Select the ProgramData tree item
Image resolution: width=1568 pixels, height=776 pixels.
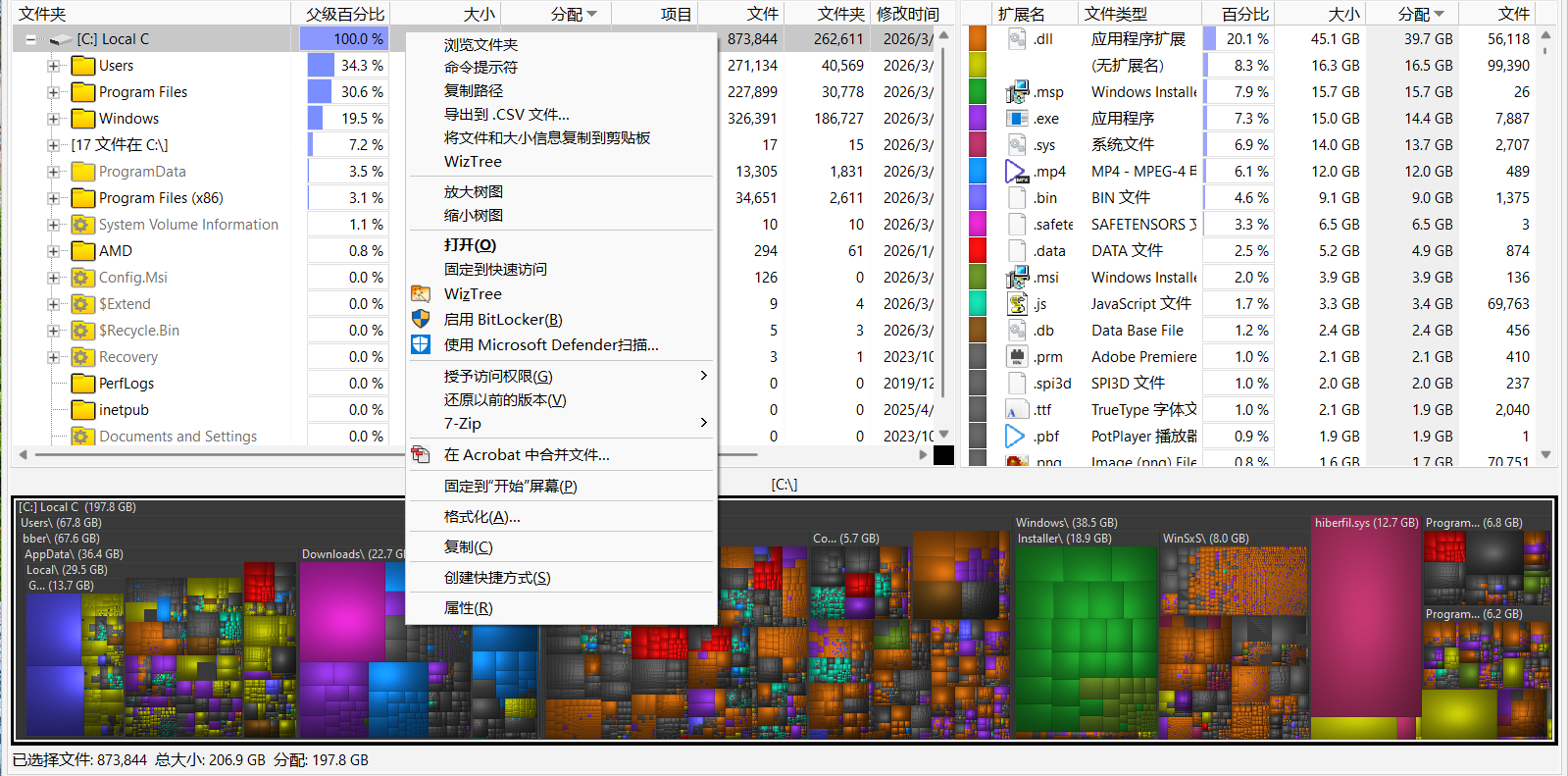coord(142,172)
